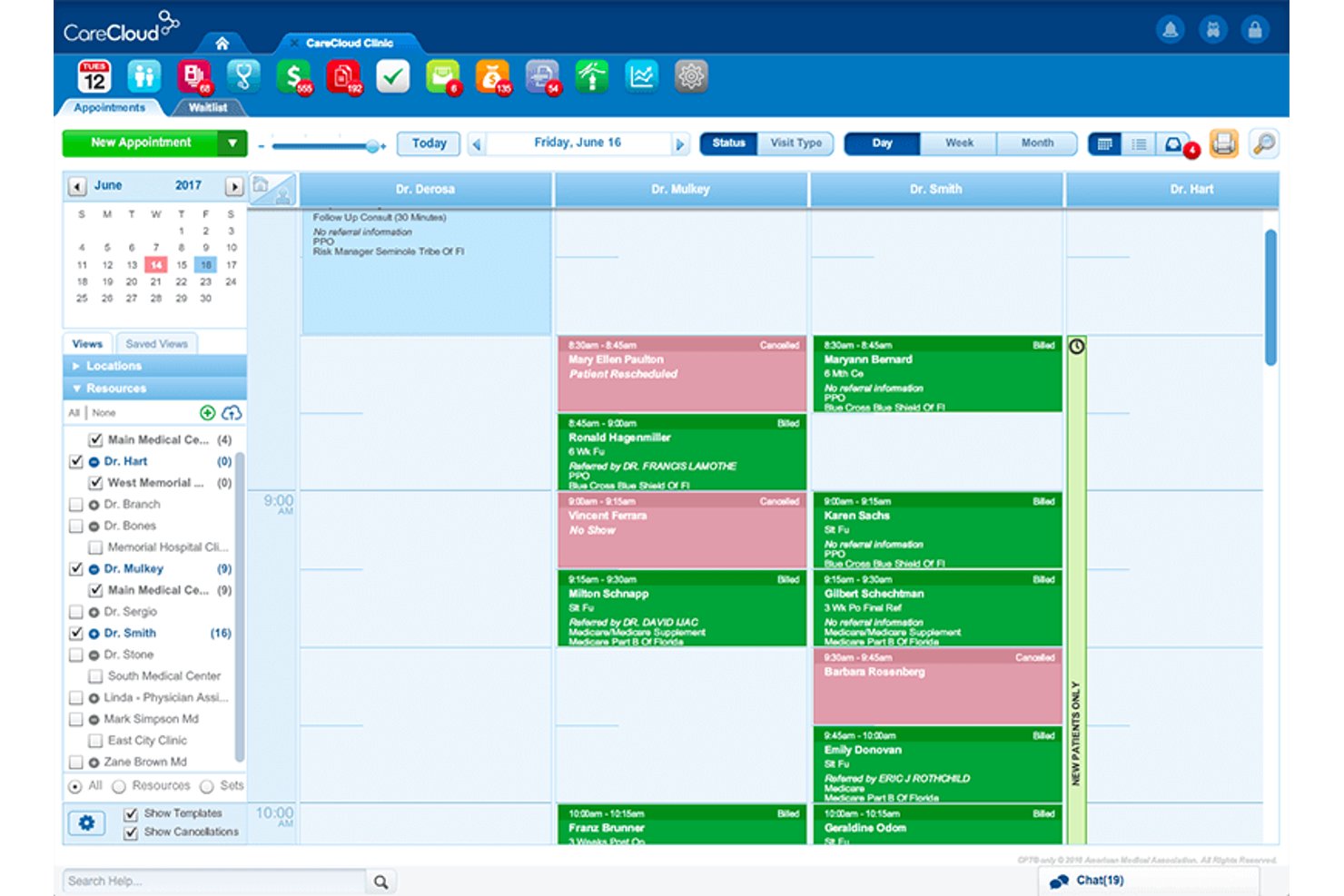
Task: Click the lock icon in the header
Action: pos(1255,30)
